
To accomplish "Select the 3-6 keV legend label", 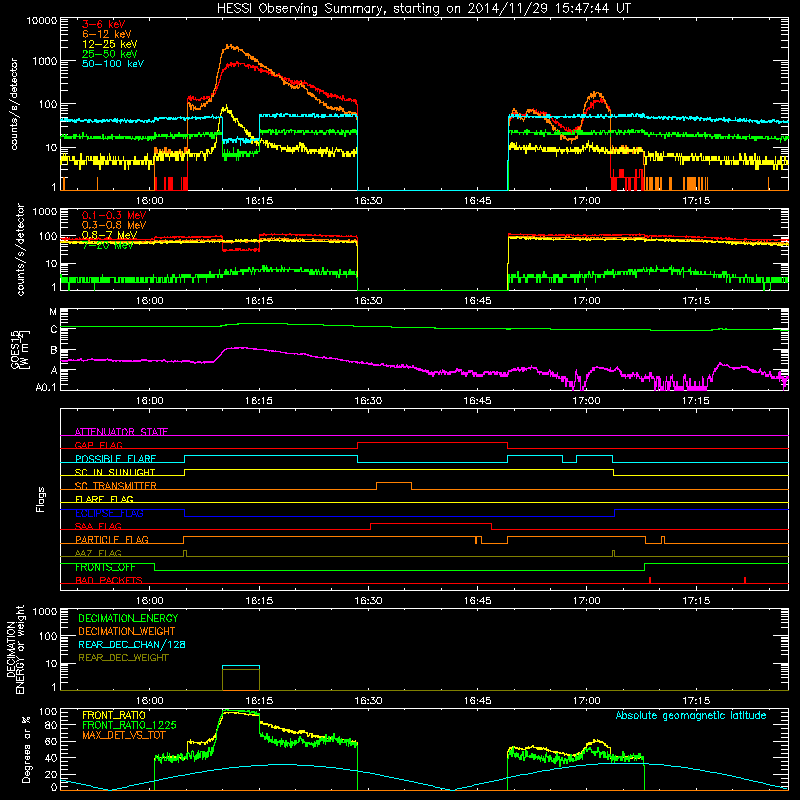I will point(104,24).
